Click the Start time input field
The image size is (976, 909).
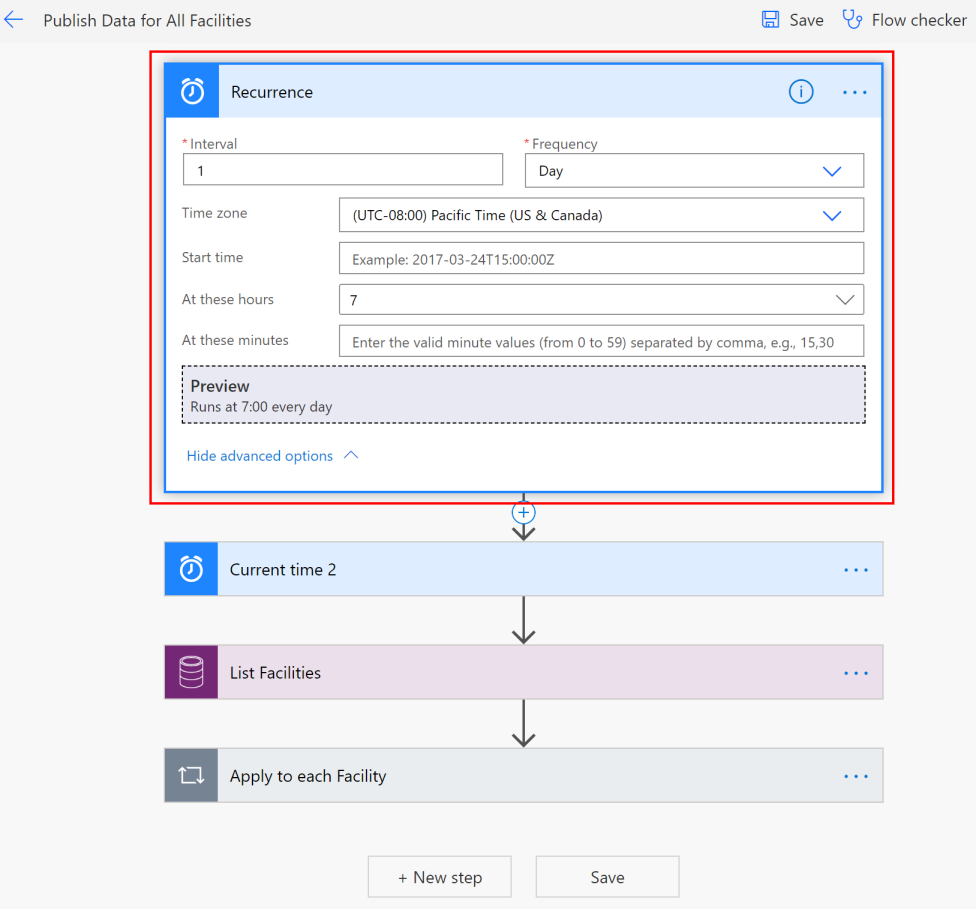click(601, 258)
